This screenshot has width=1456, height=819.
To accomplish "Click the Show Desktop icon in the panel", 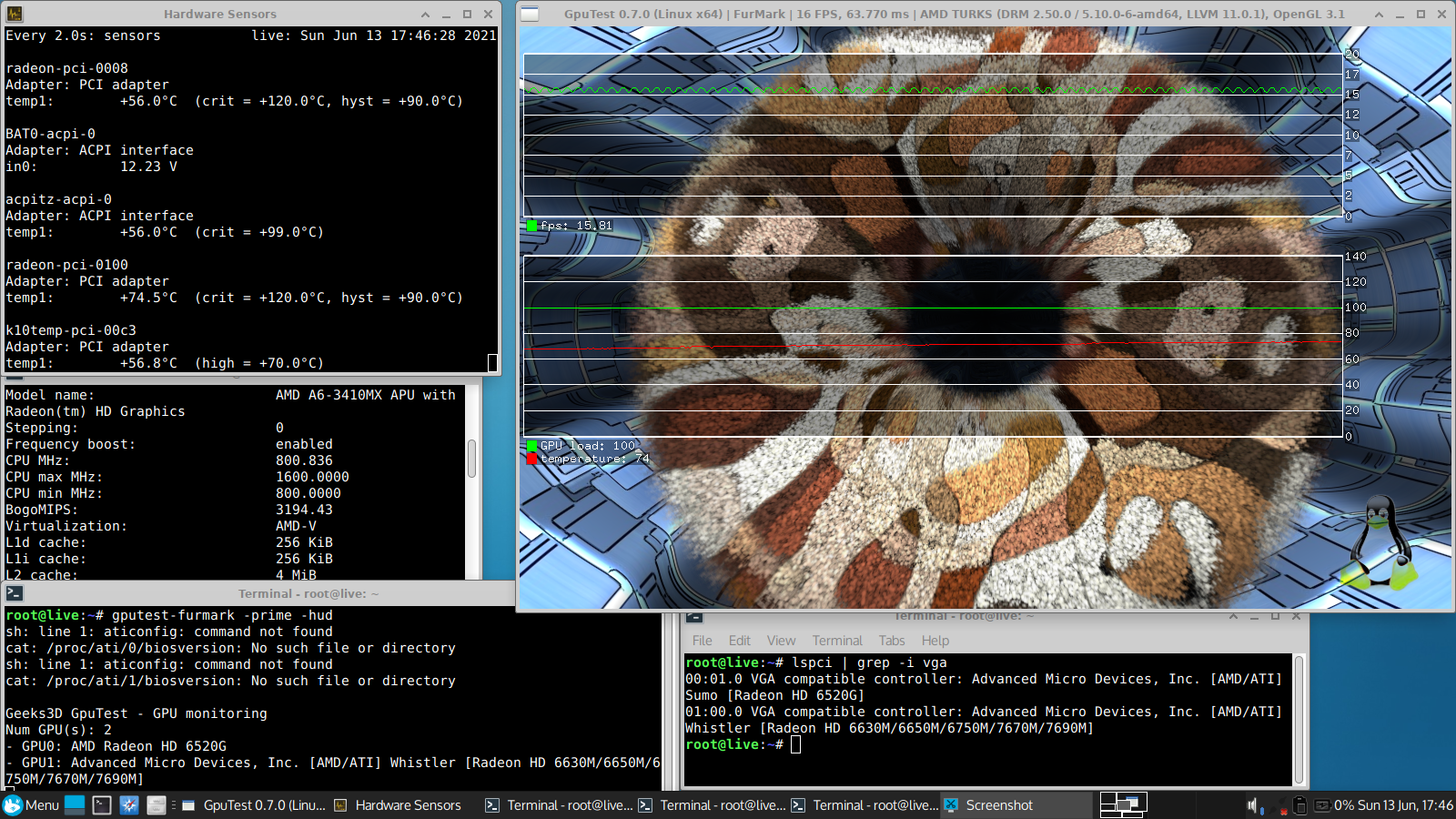I will (75, 805).
